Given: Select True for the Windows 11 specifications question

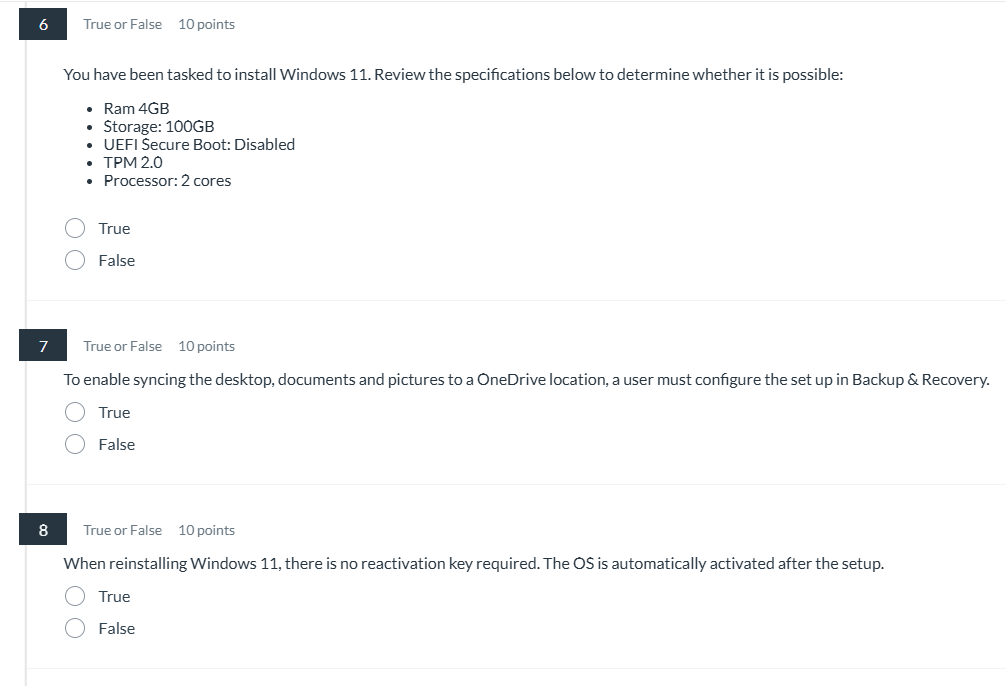Looking at the screenshot, I should coord(75,228).
